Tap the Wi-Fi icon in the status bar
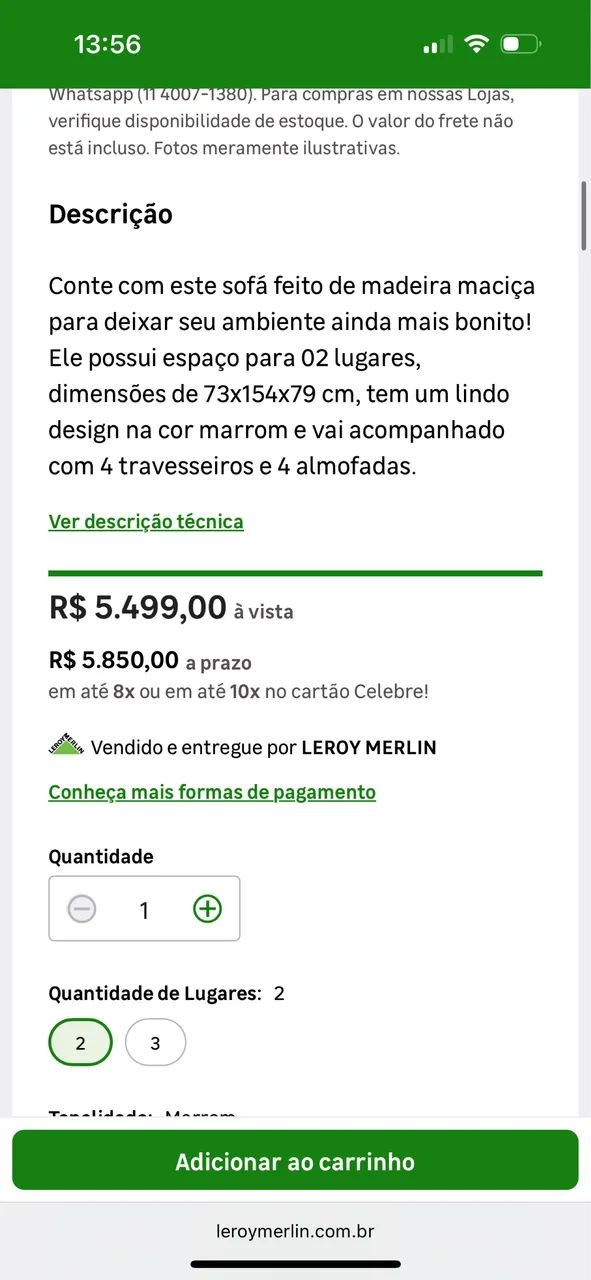 tap(476, 43)
